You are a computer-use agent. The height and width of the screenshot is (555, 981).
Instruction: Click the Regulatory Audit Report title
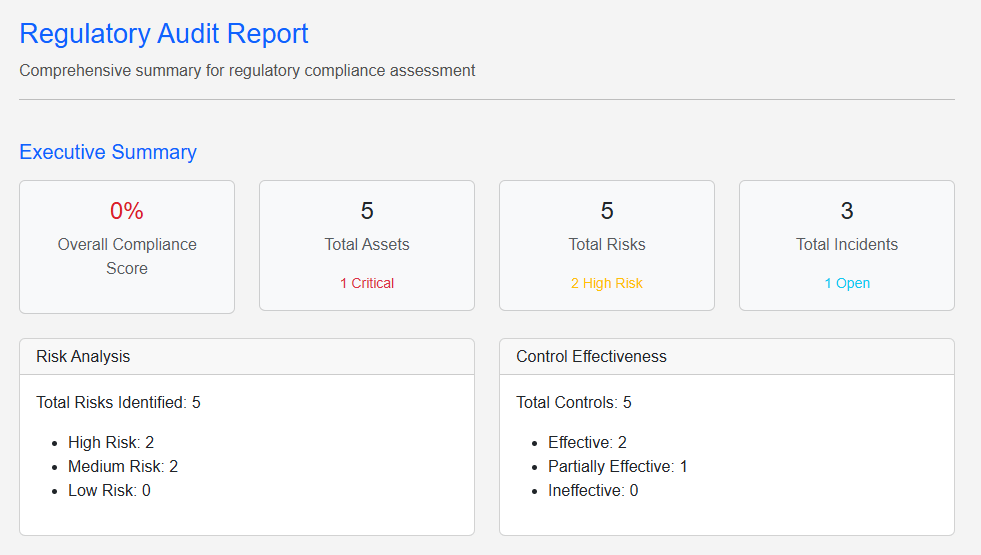tap(164, 34)
